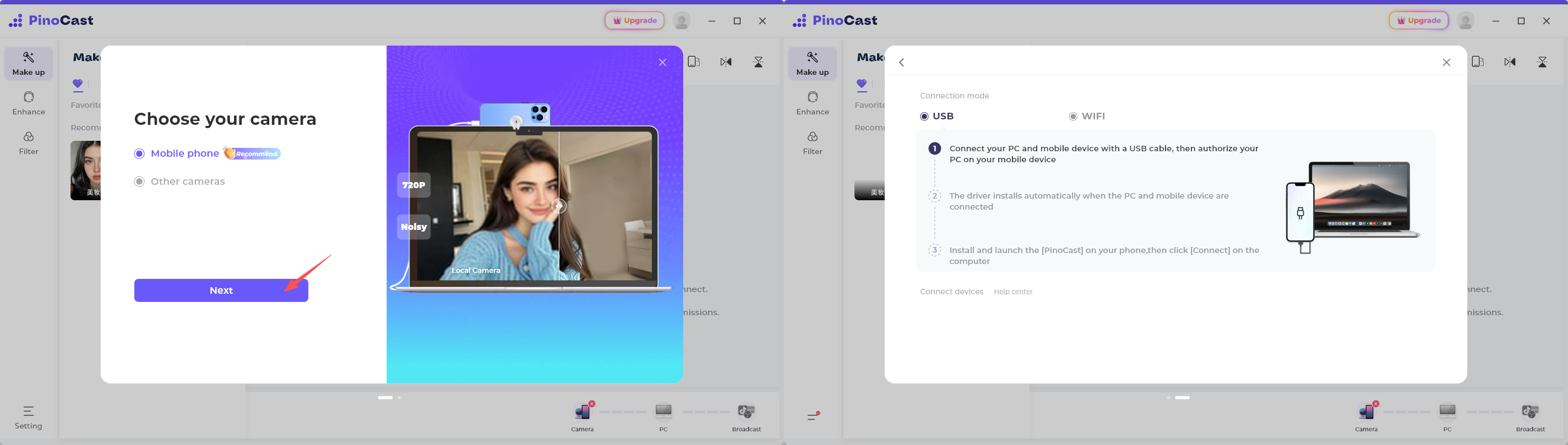Open Setting in left PinoCast window

(x=29, y=417)
